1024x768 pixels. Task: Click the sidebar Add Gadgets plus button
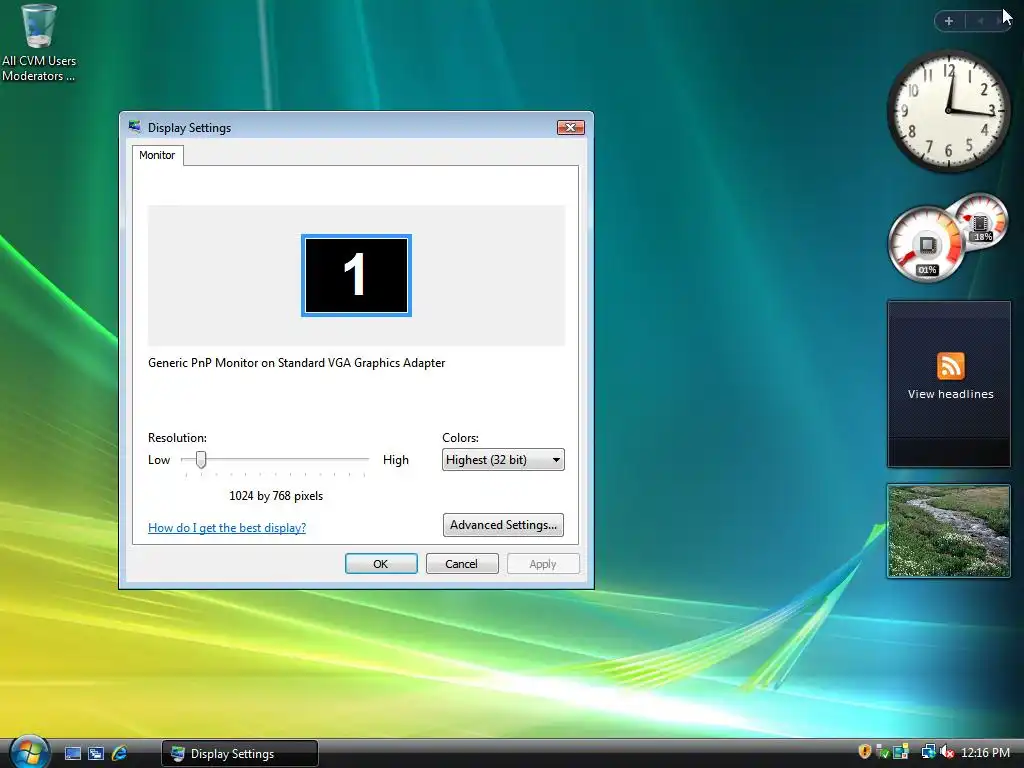[949, 21]
